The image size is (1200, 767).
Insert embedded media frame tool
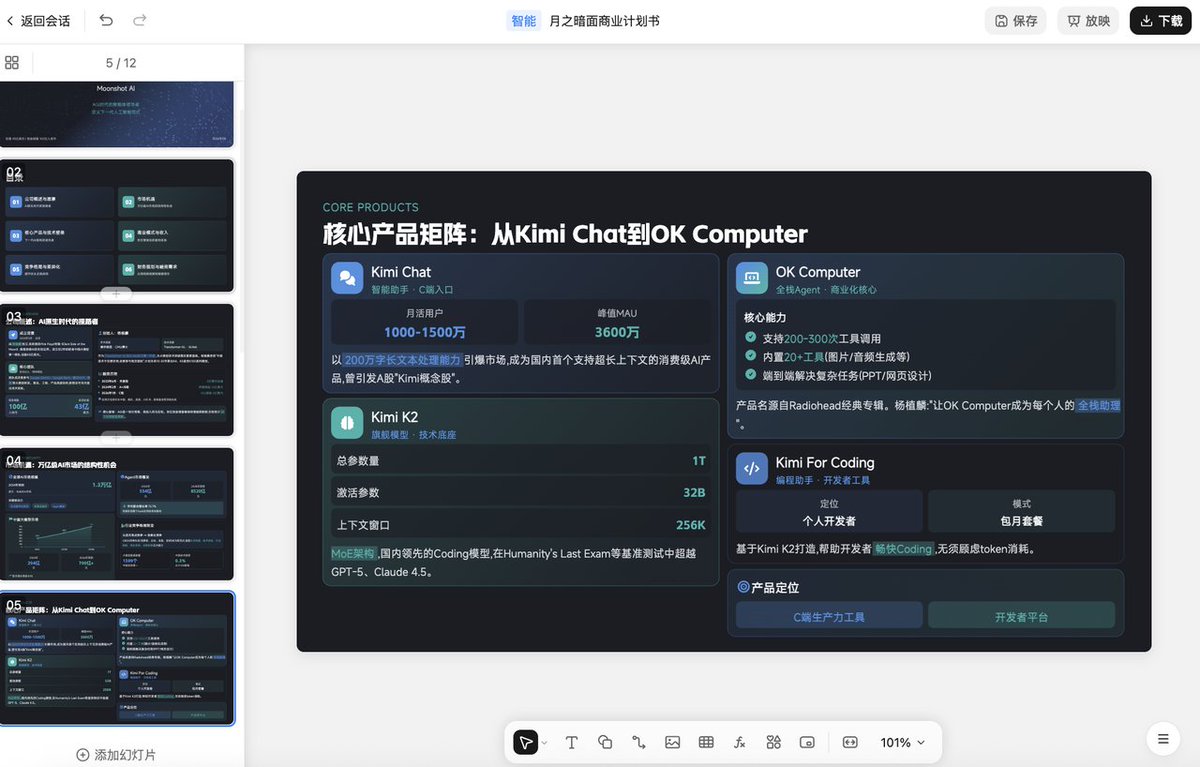(x=807, y=742)
